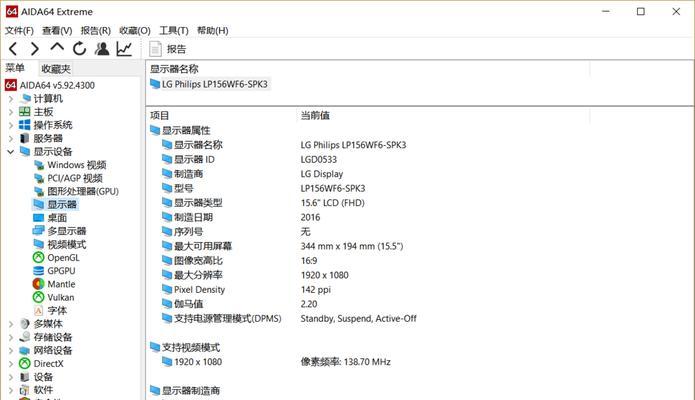Select PCI/AGP 视频 in the tree
695x400 pixels.
(x=75, y=178)
